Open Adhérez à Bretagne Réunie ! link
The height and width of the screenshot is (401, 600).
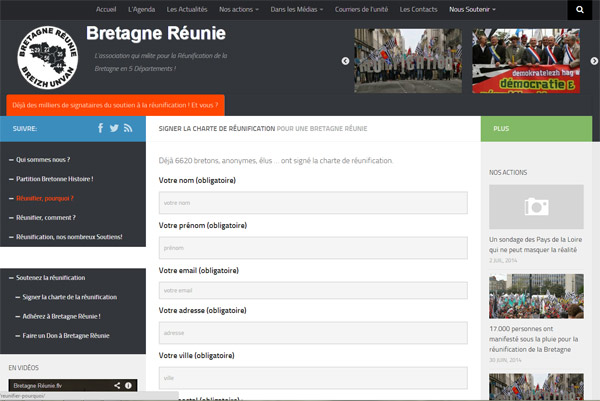pos(62,316)
